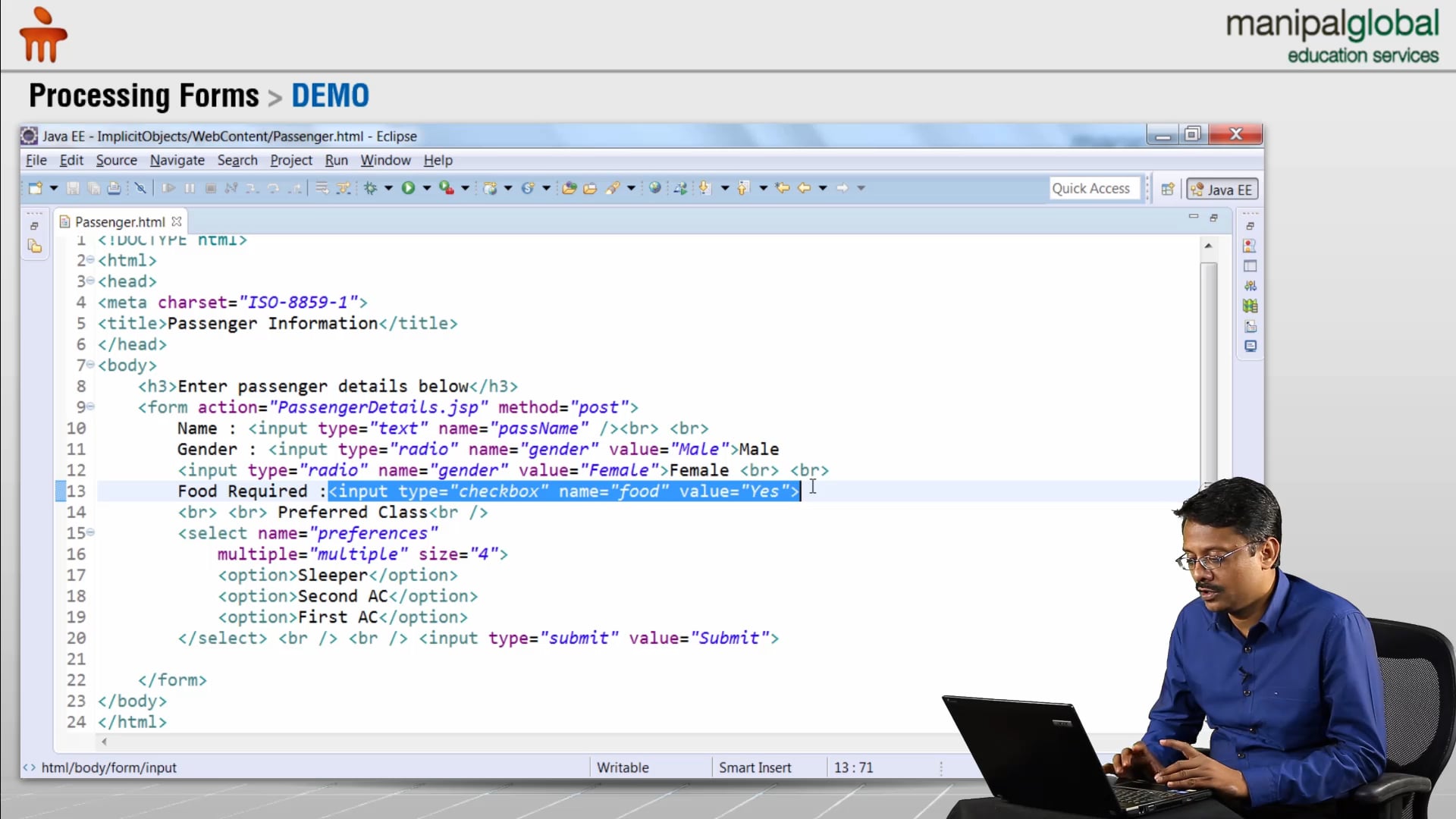Toggle the Writable status indicator
Viewport: 1456px width, 819px height.
(x=623, y=767)
